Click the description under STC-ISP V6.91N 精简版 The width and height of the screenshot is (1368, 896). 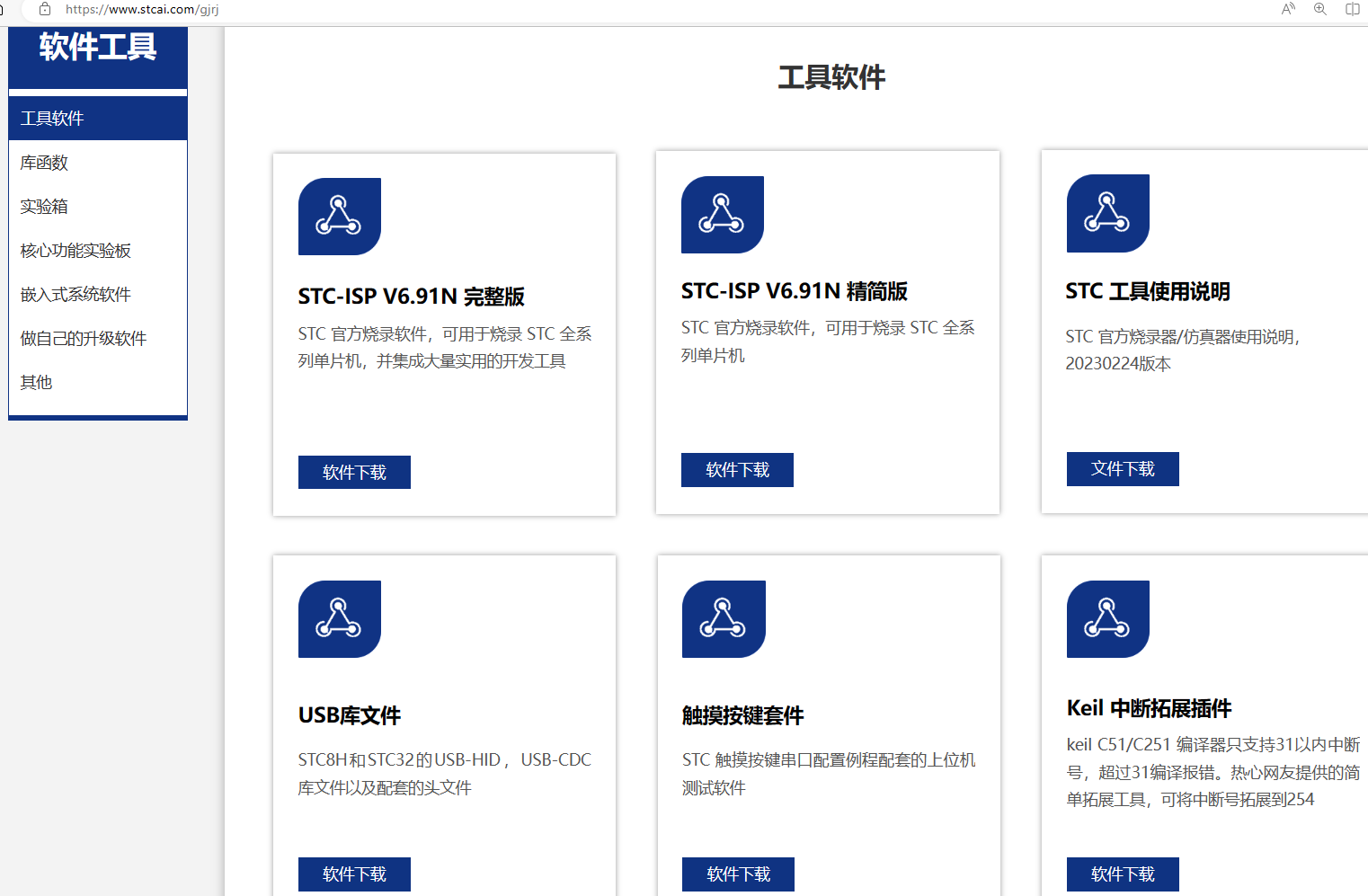pyautogui.click(x=828, y=342)
